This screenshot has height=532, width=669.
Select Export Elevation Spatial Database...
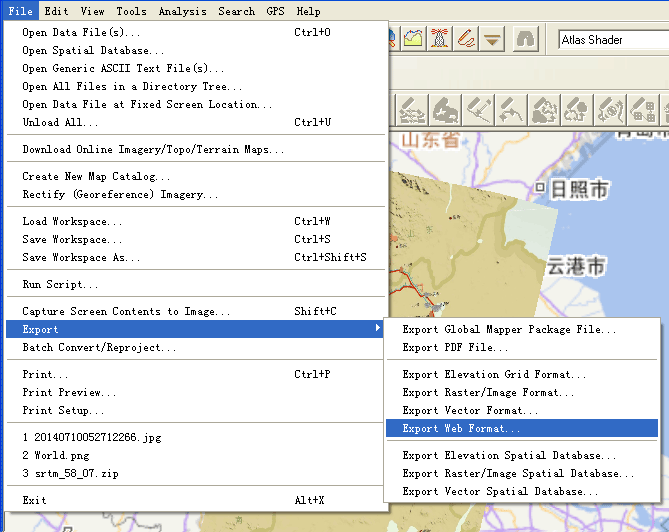coord(522,455)
